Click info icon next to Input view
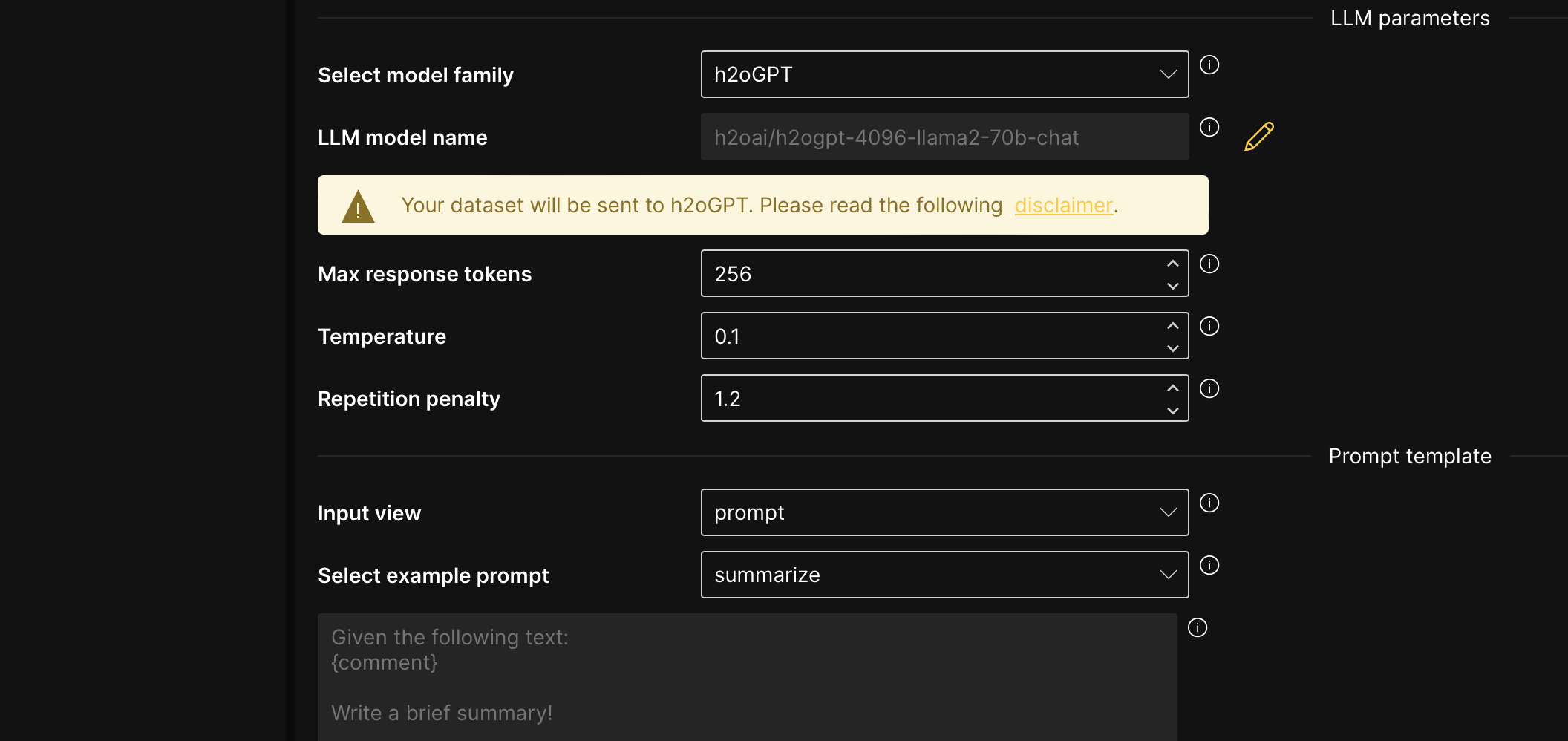Screen dimensions: 1568x741 click(1209, 503)
